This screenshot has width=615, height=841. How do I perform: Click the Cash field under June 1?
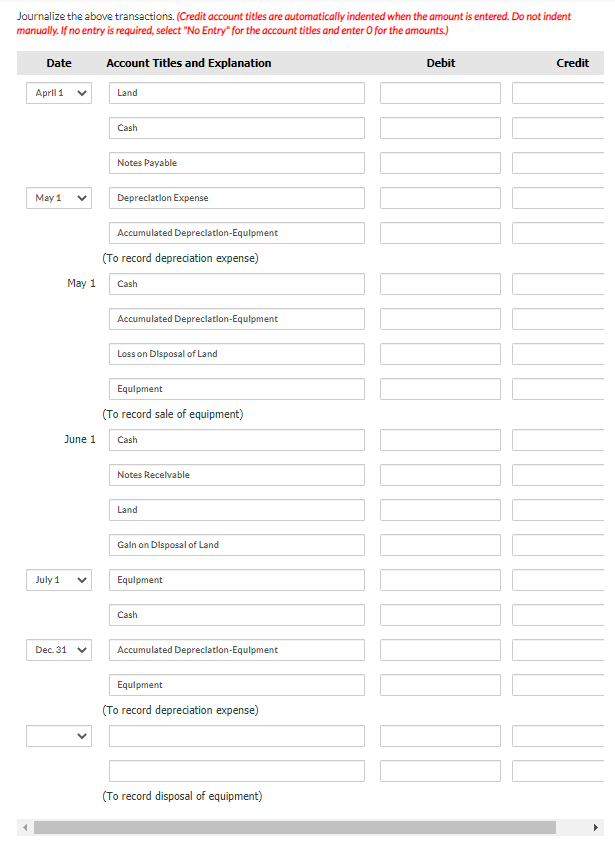pos(236,439)
